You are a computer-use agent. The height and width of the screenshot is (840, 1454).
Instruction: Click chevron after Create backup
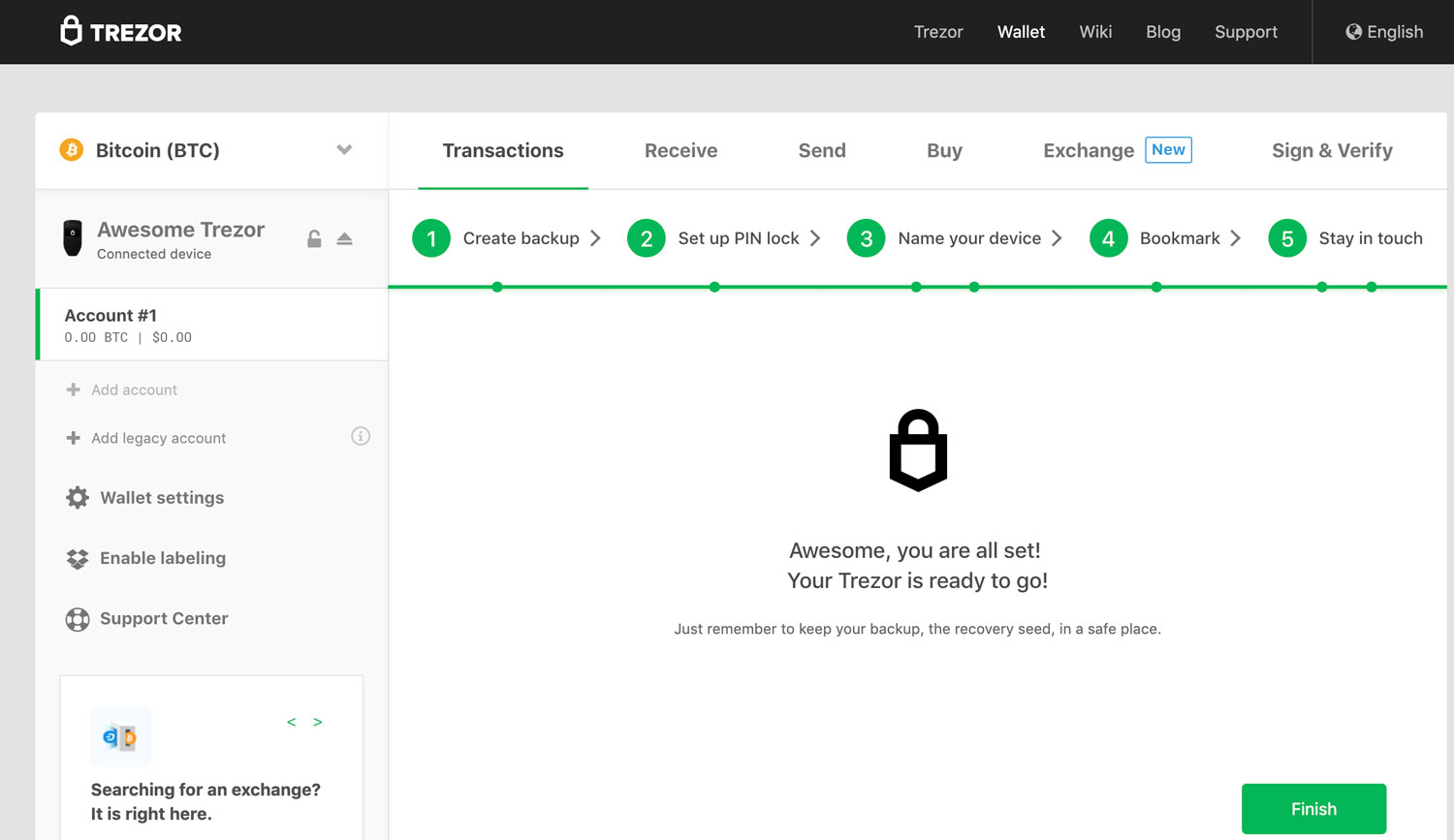click(x=595, y=238)
